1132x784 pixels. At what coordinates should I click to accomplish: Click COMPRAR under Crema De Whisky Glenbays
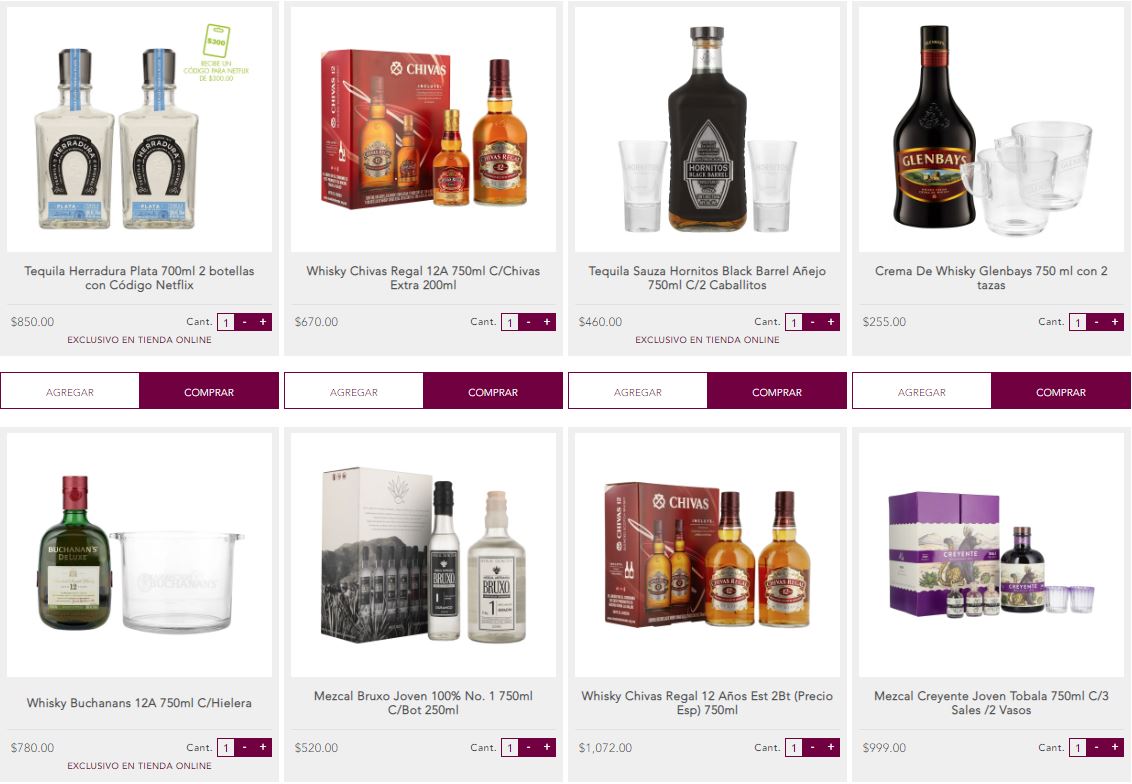(x=1061, y=392)
